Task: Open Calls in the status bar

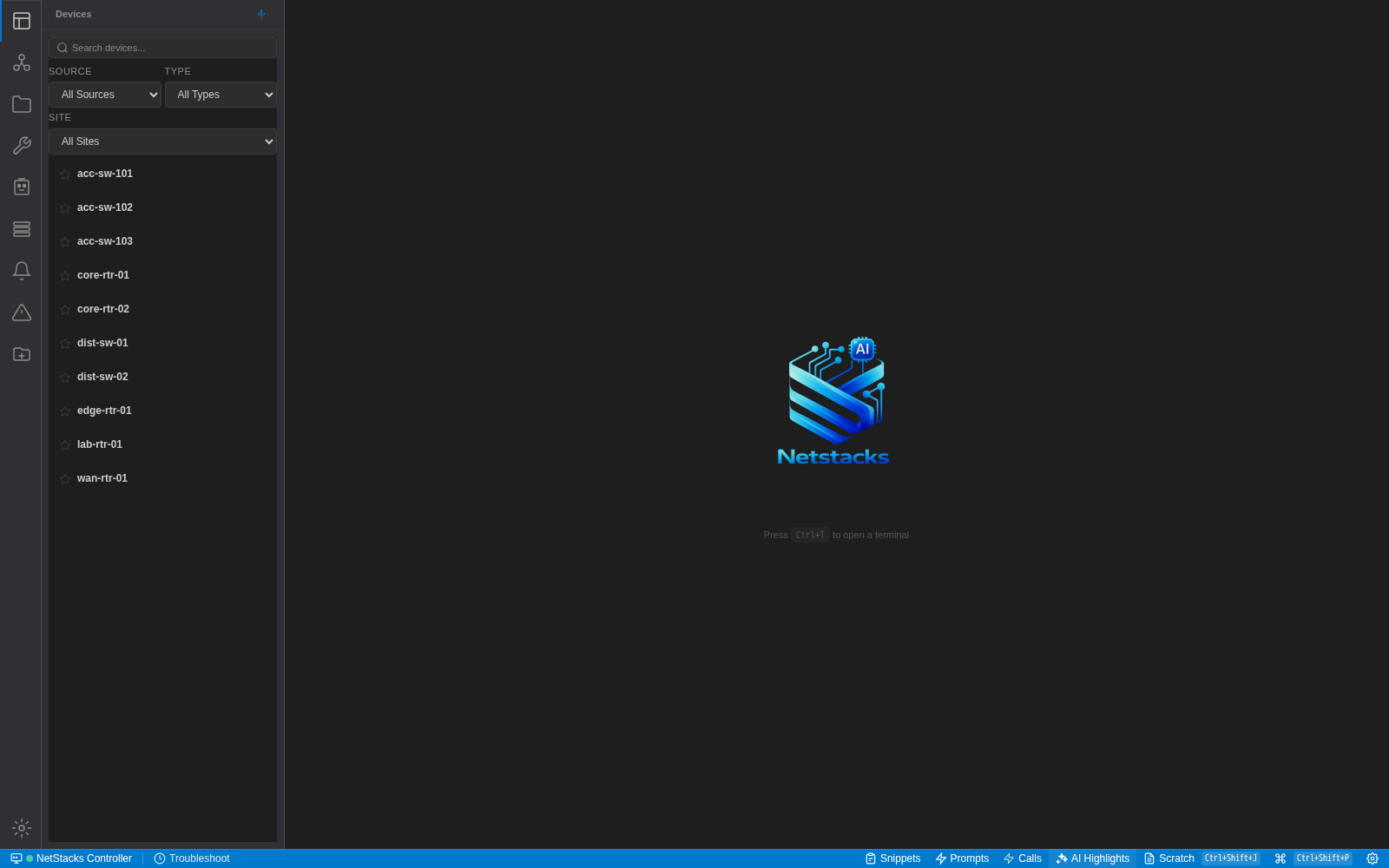Action: point(1023,858)
